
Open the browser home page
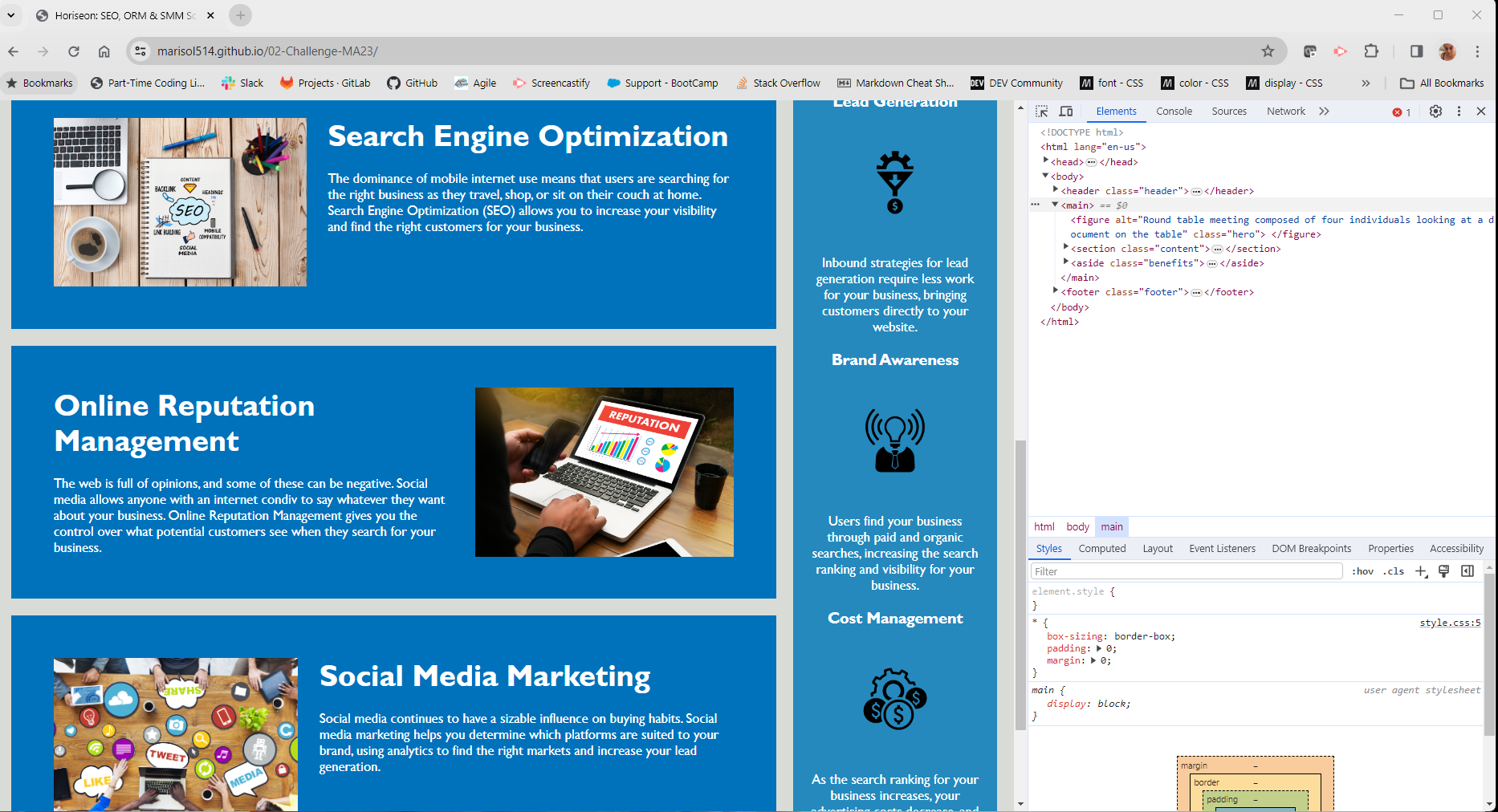pyautogui.click(x=104, y=51)
